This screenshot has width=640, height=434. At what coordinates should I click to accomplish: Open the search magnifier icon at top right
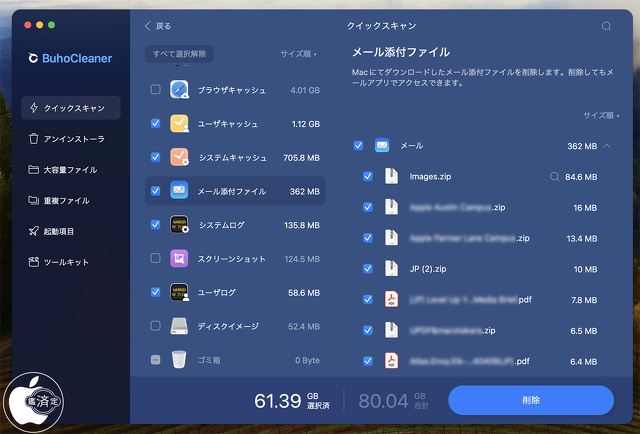pos(606,26)
